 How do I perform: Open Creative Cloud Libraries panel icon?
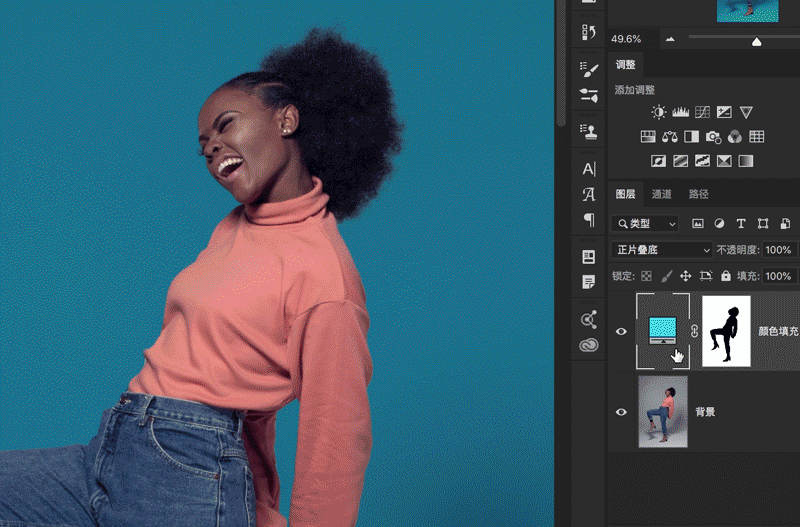(x=589, y=345)
